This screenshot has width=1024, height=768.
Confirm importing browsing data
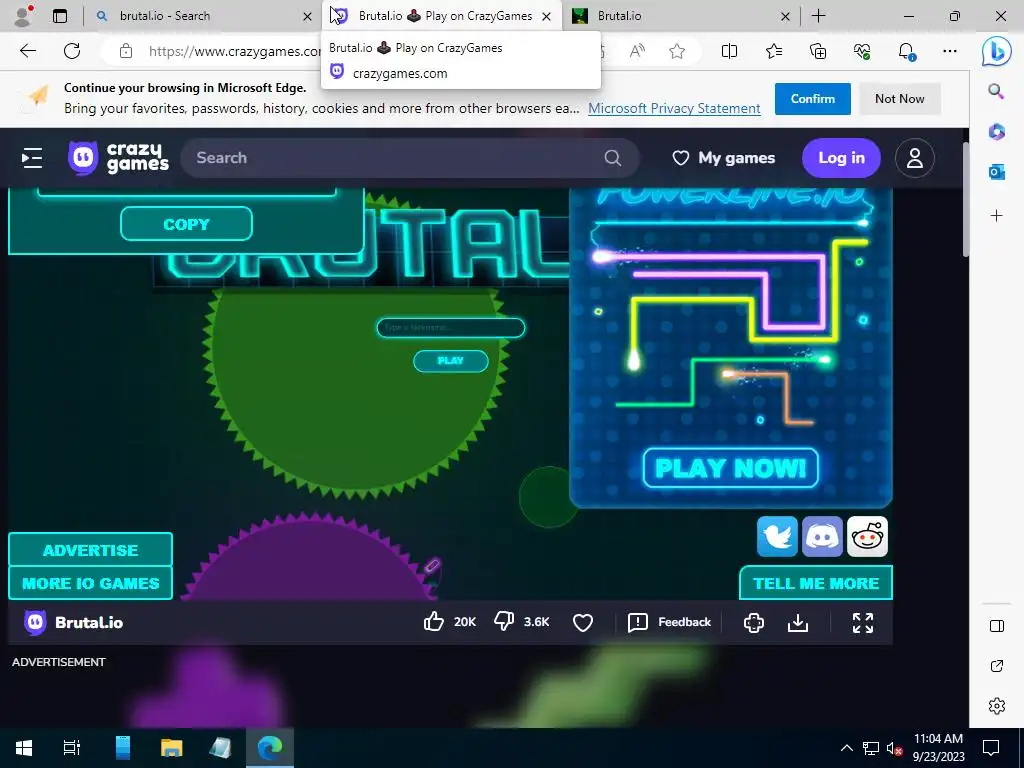(812, 99)
